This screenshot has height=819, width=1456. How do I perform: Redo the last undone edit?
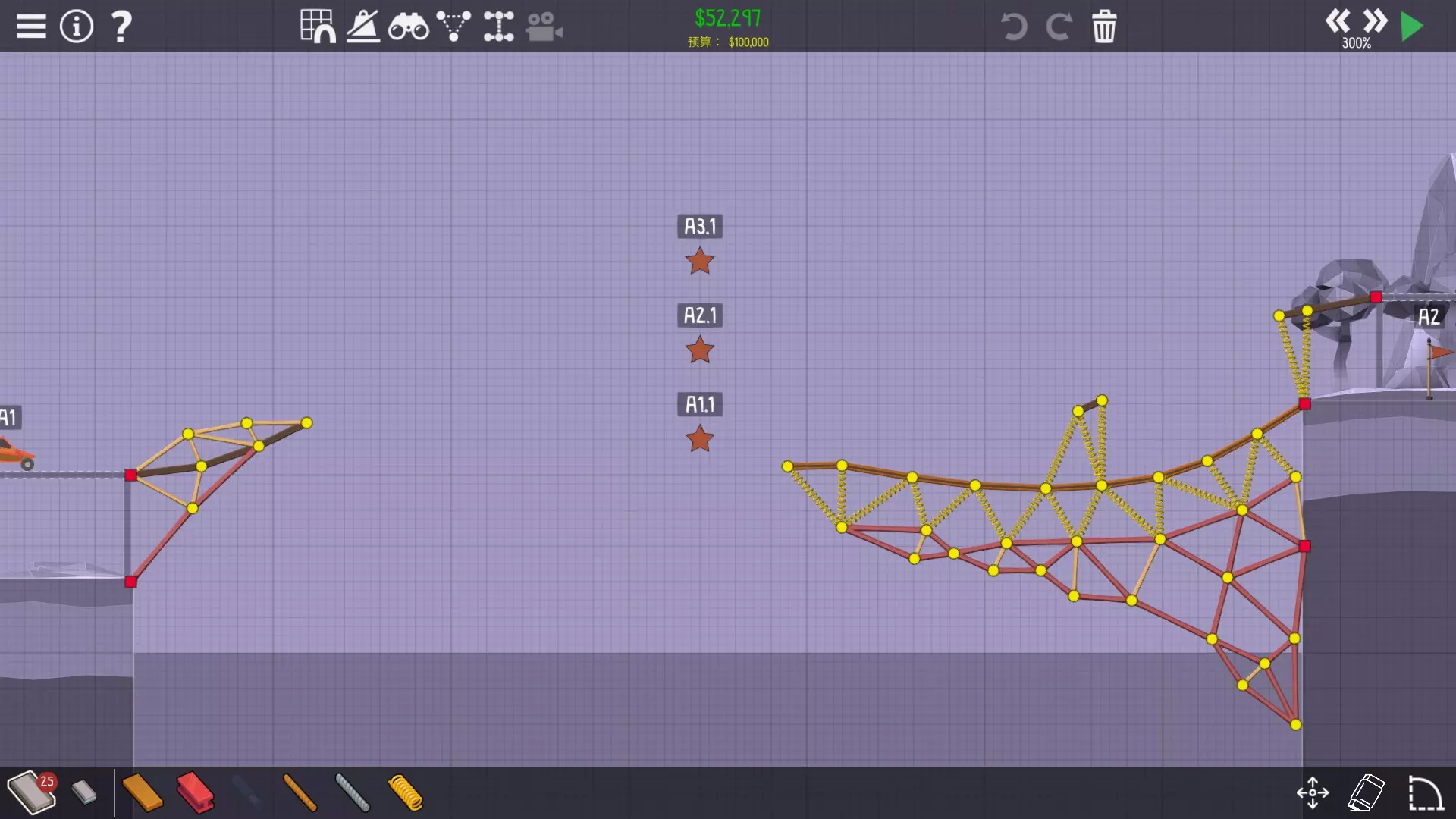[1059, 27]
